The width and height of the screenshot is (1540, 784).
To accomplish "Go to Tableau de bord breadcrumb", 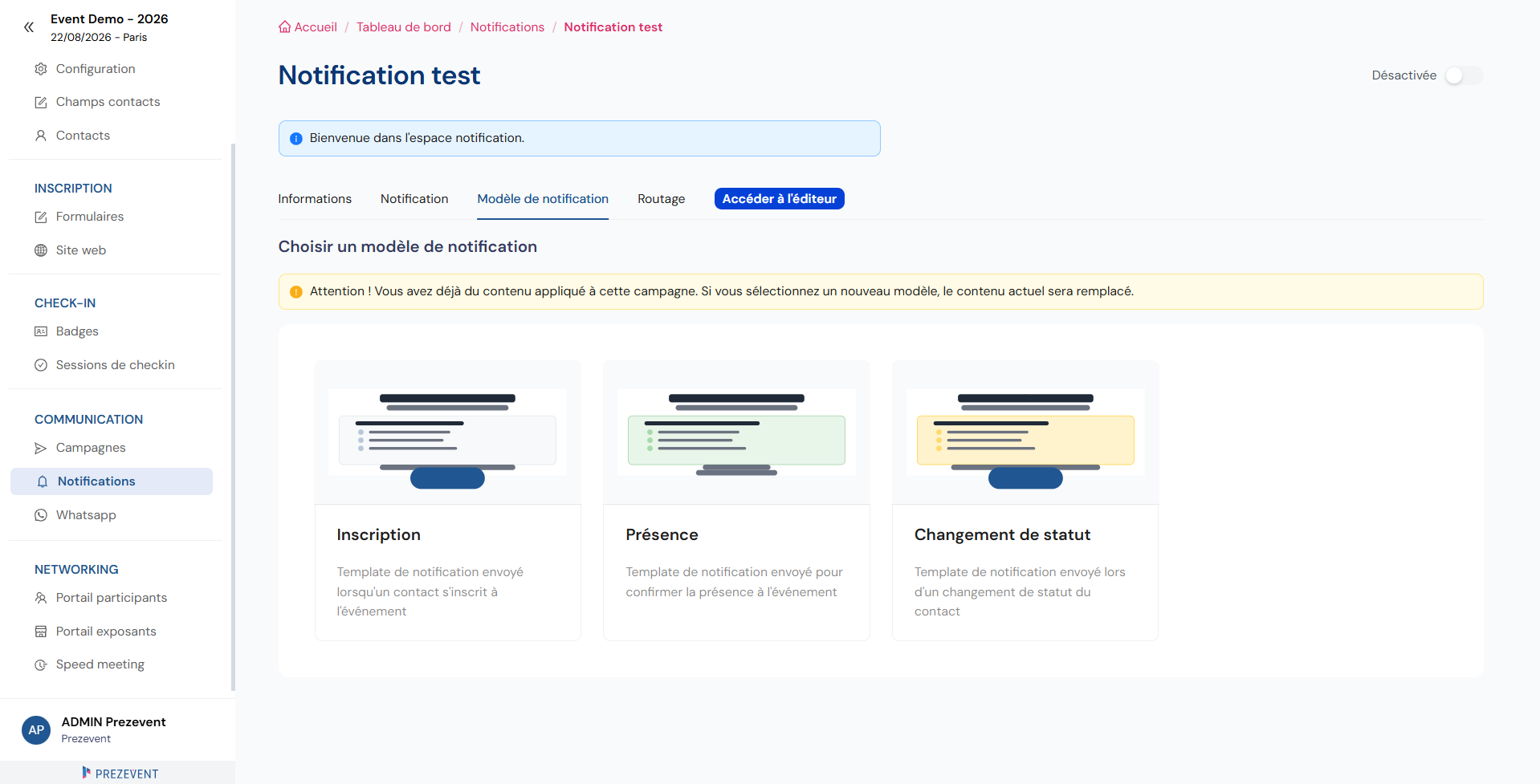I will pos(404,27).
